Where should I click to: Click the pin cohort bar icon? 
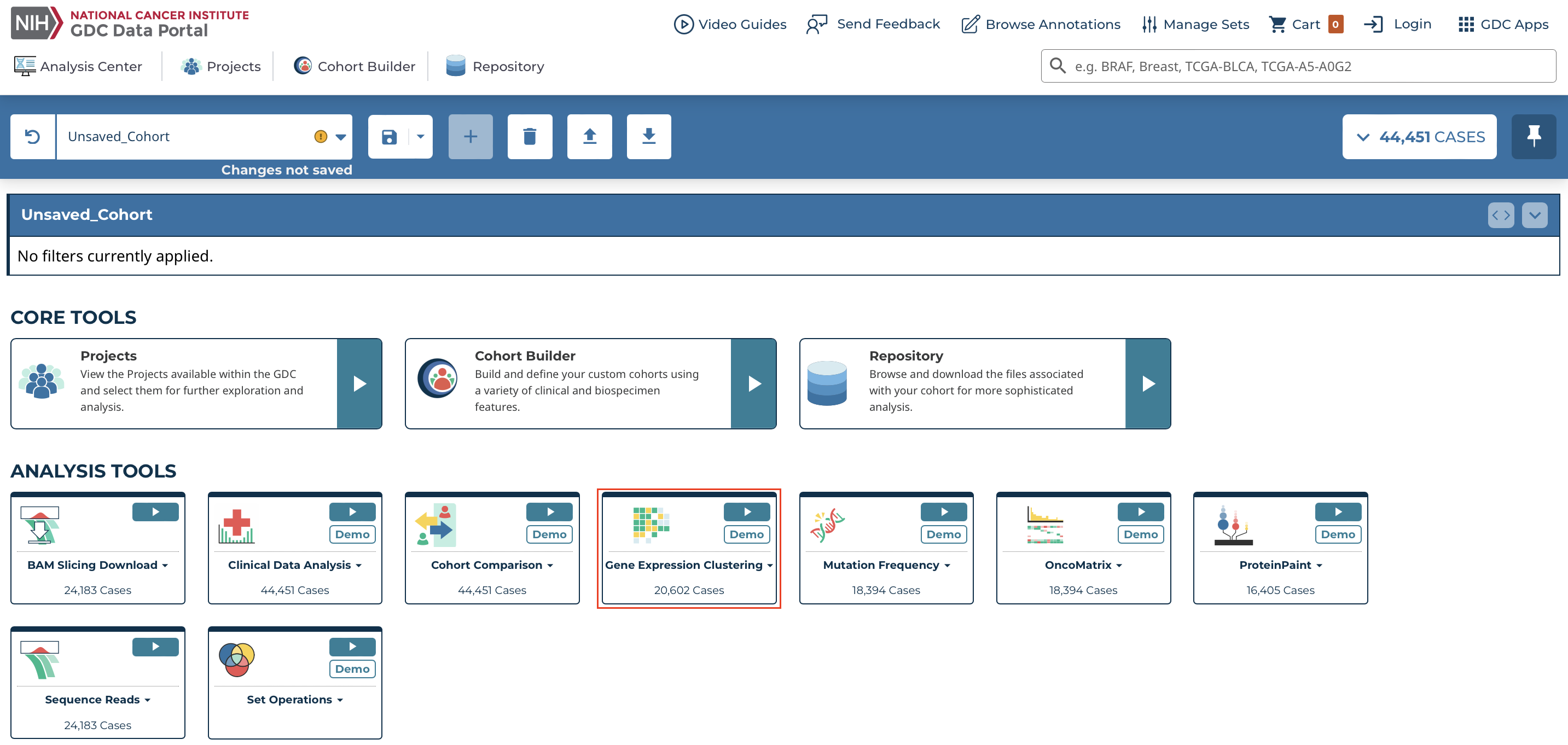point(1534,137)
